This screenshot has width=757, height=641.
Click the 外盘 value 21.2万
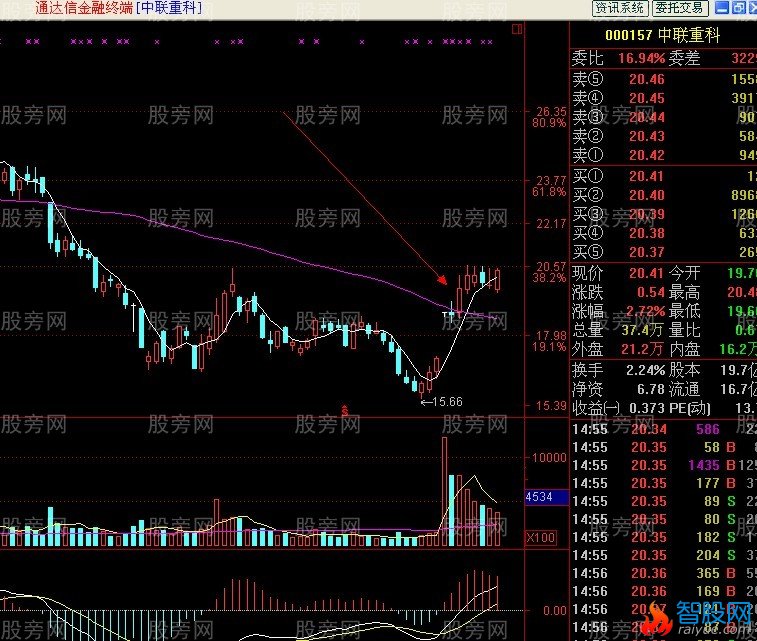[642, 349]
